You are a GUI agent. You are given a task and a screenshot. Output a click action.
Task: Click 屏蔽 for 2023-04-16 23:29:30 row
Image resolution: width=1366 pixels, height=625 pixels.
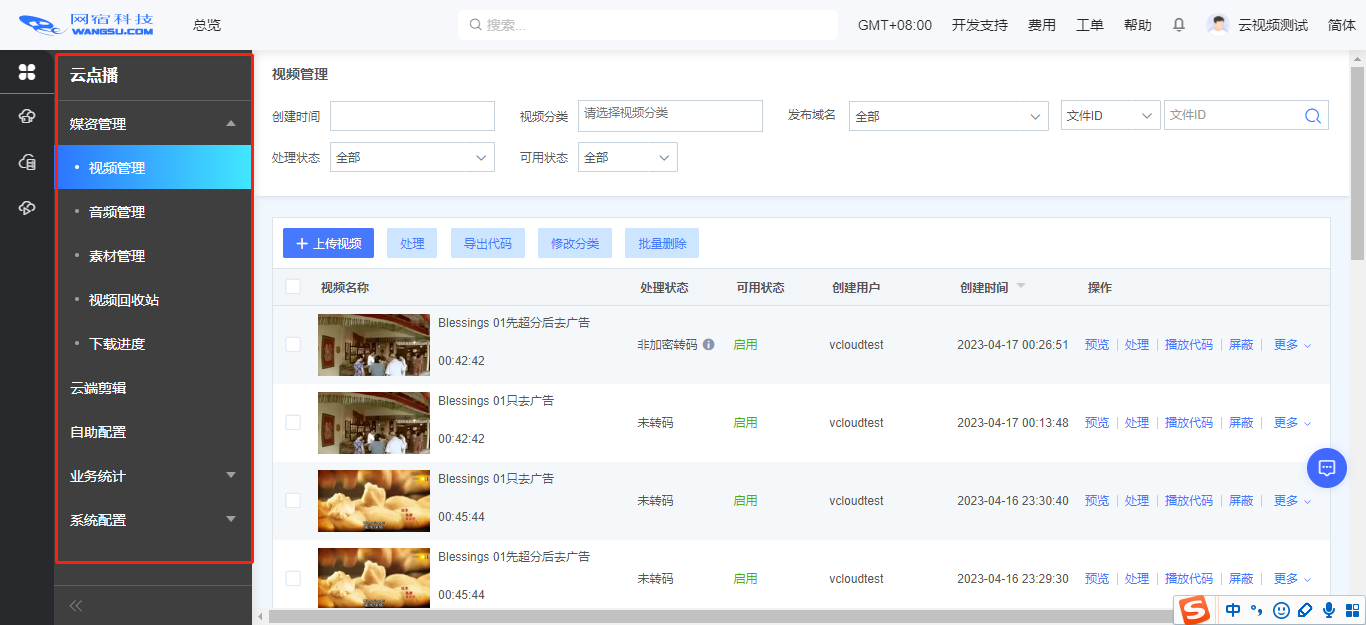(1241, 579)
